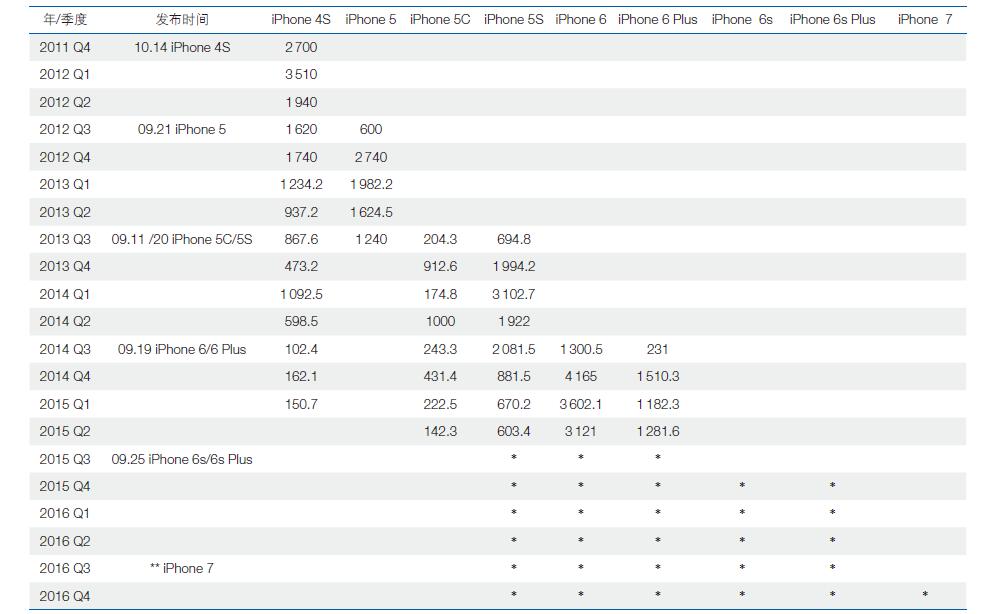Click the value 102.4
This screenshot has width=997, height=614.
tap(301, 350)
